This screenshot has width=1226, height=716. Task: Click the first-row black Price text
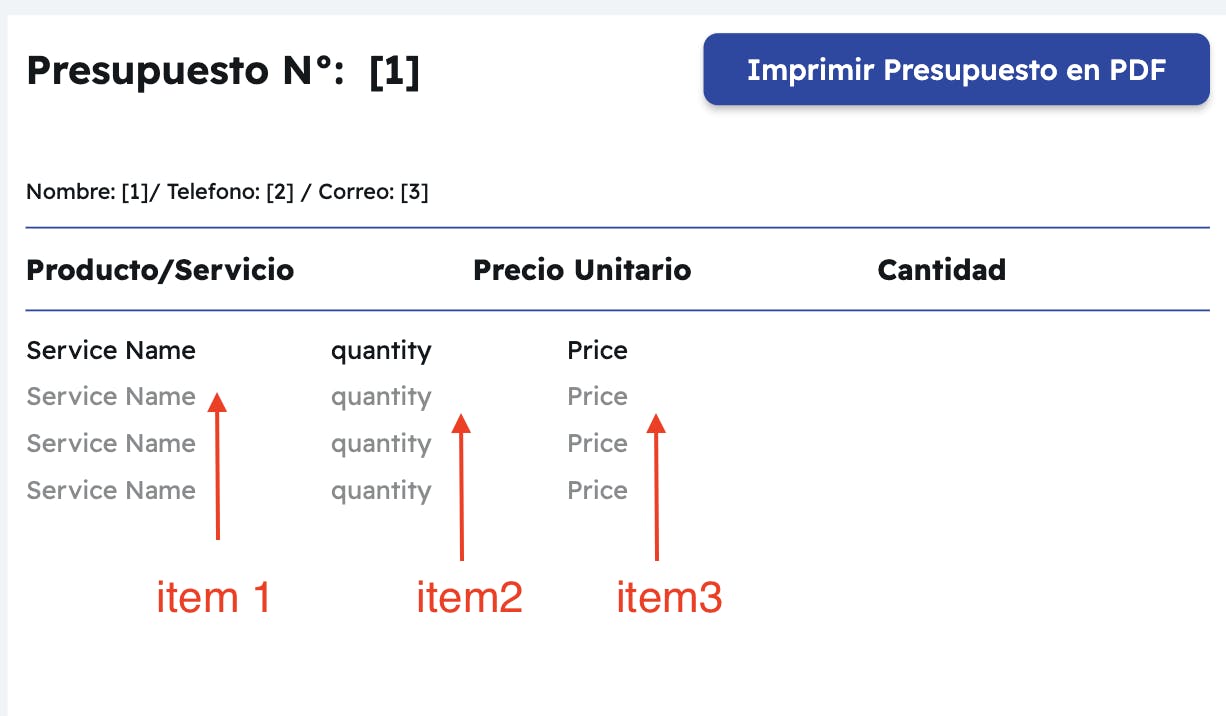(597, 351)
